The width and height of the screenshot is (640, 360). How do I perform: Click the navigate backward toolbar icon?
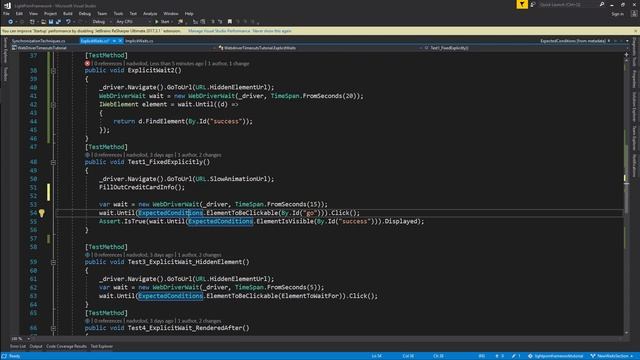click(10, 22)
